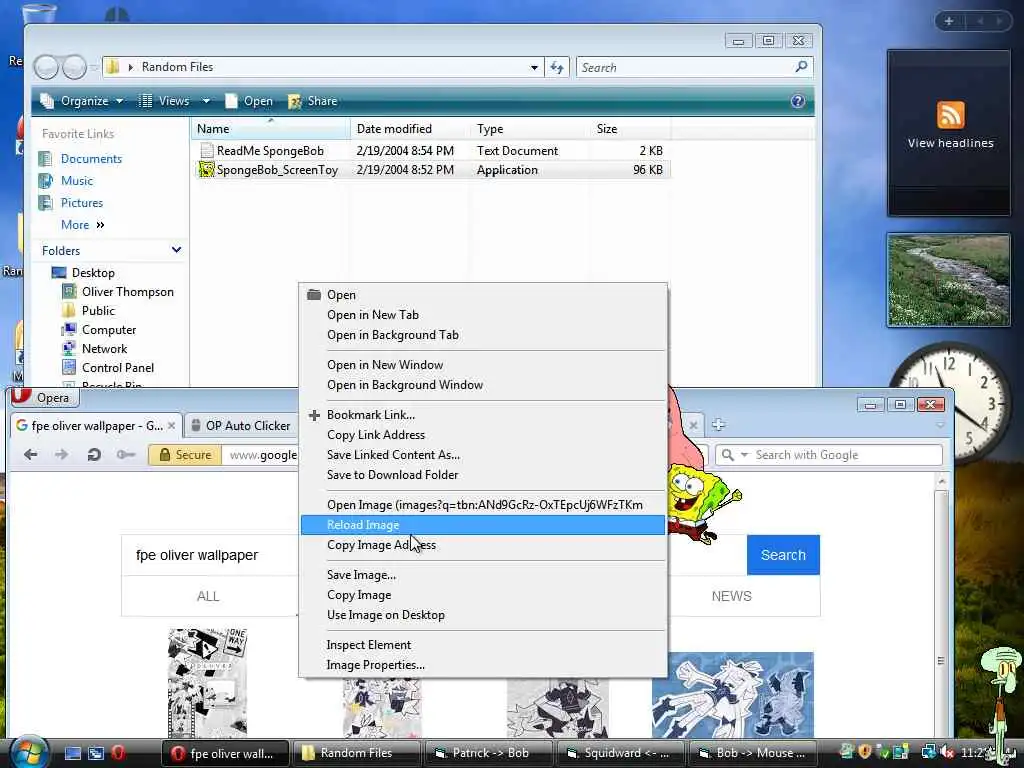
Task: Click Opera new tab plus button
Action: [718, 425]
